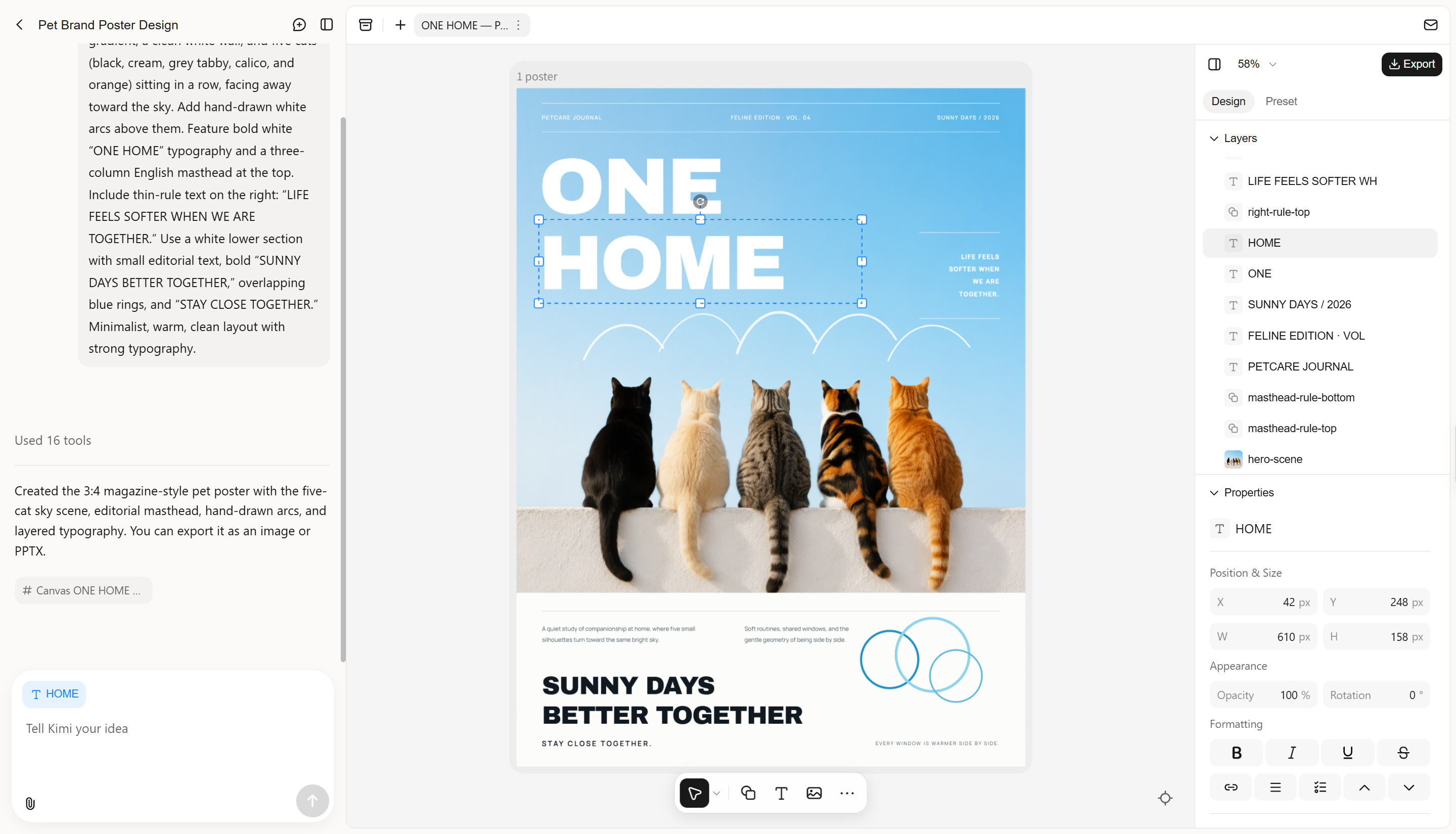Open the Canvas ONE HOME link chip

83,590
